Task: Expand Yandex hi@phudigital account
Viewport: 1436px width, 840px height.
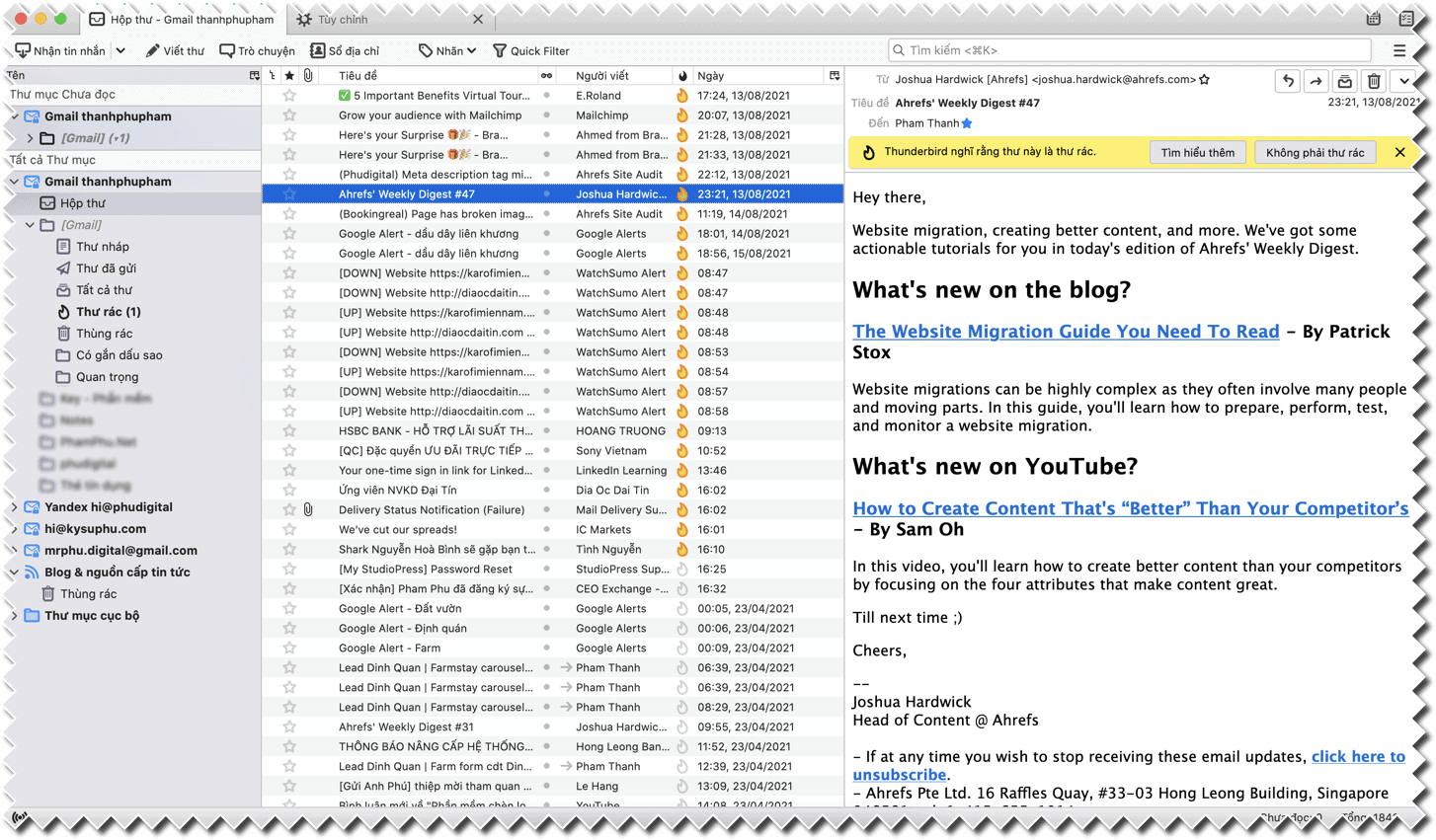Action: click(x=15, y=507)
